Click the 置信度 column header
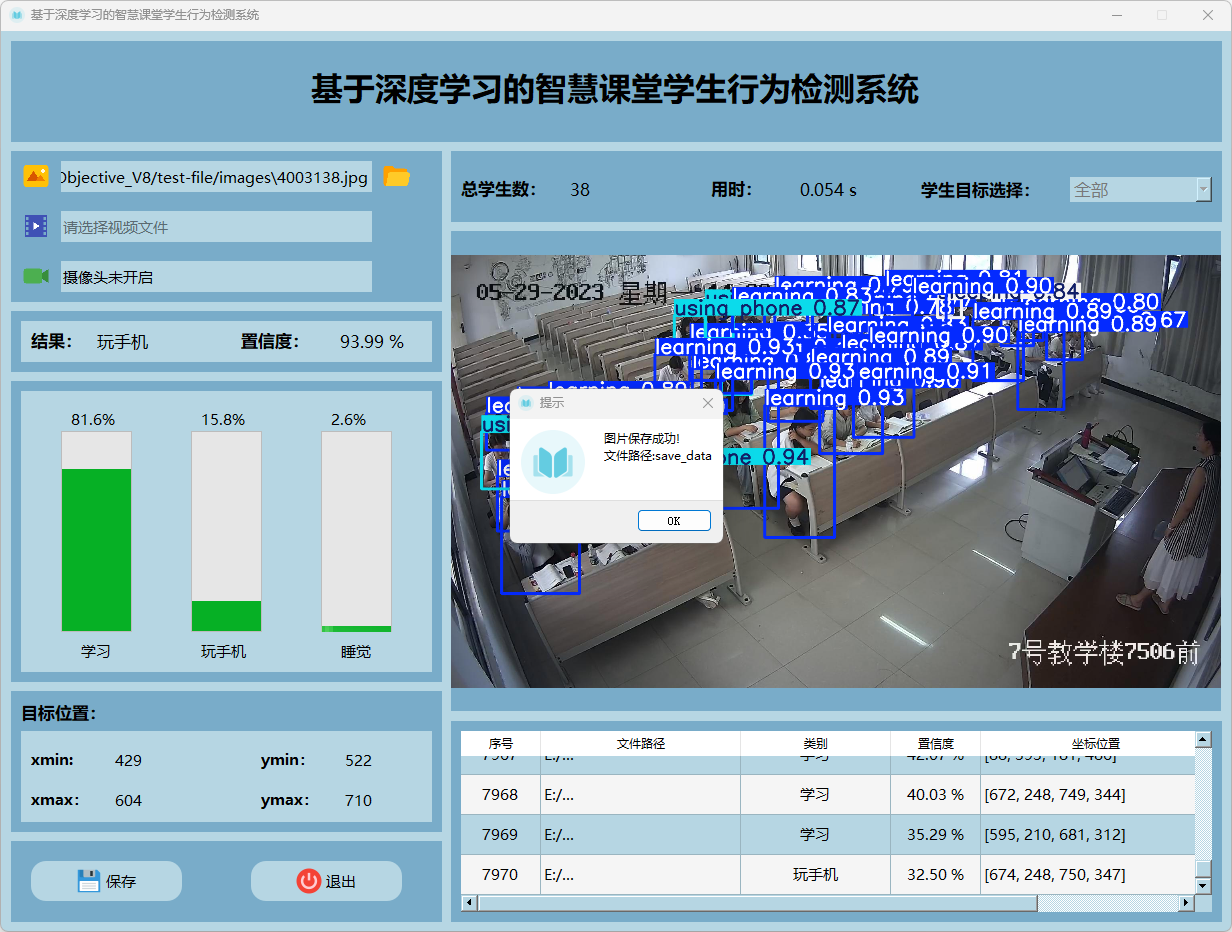 tap(935, 744)
